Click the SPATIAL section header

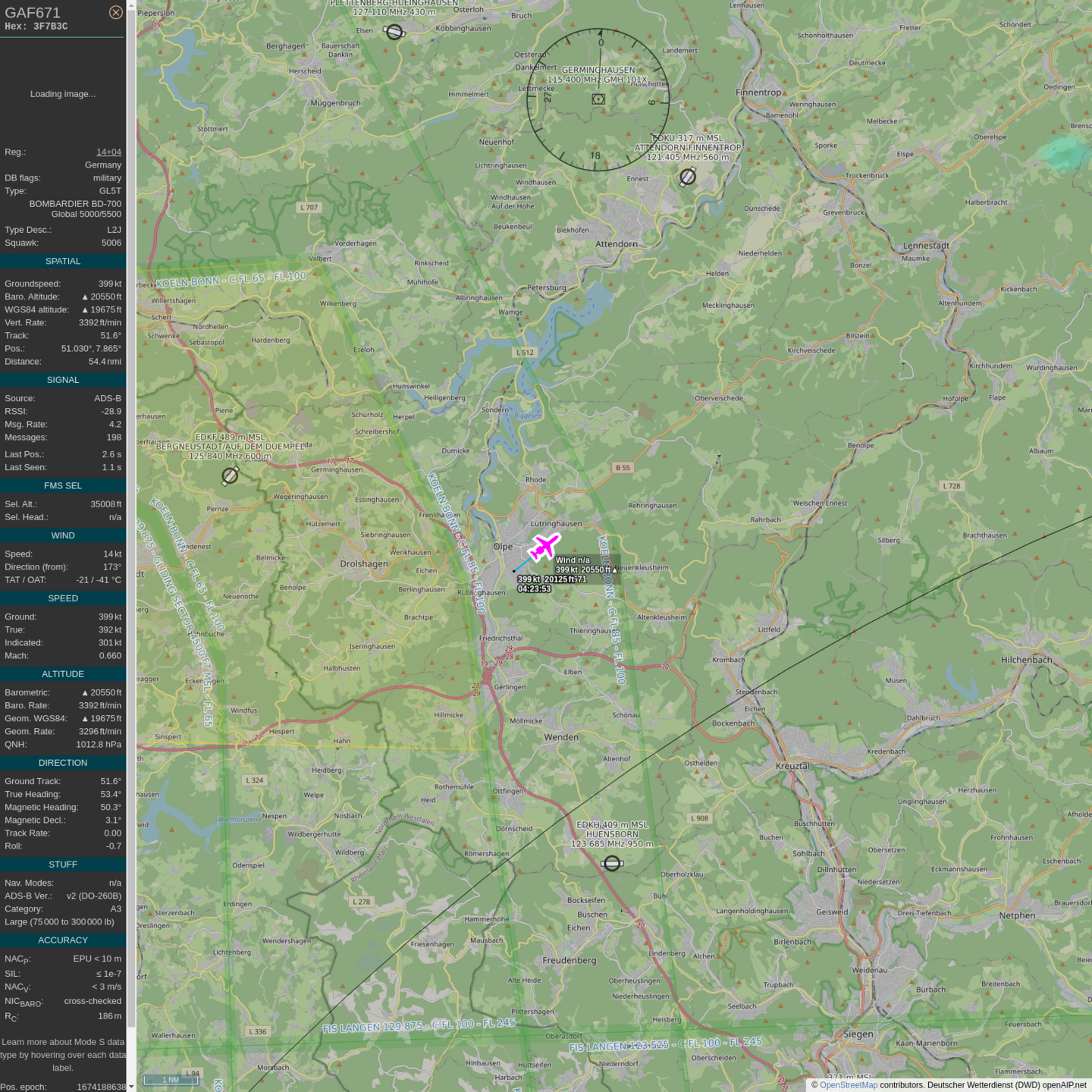point(63,261)
